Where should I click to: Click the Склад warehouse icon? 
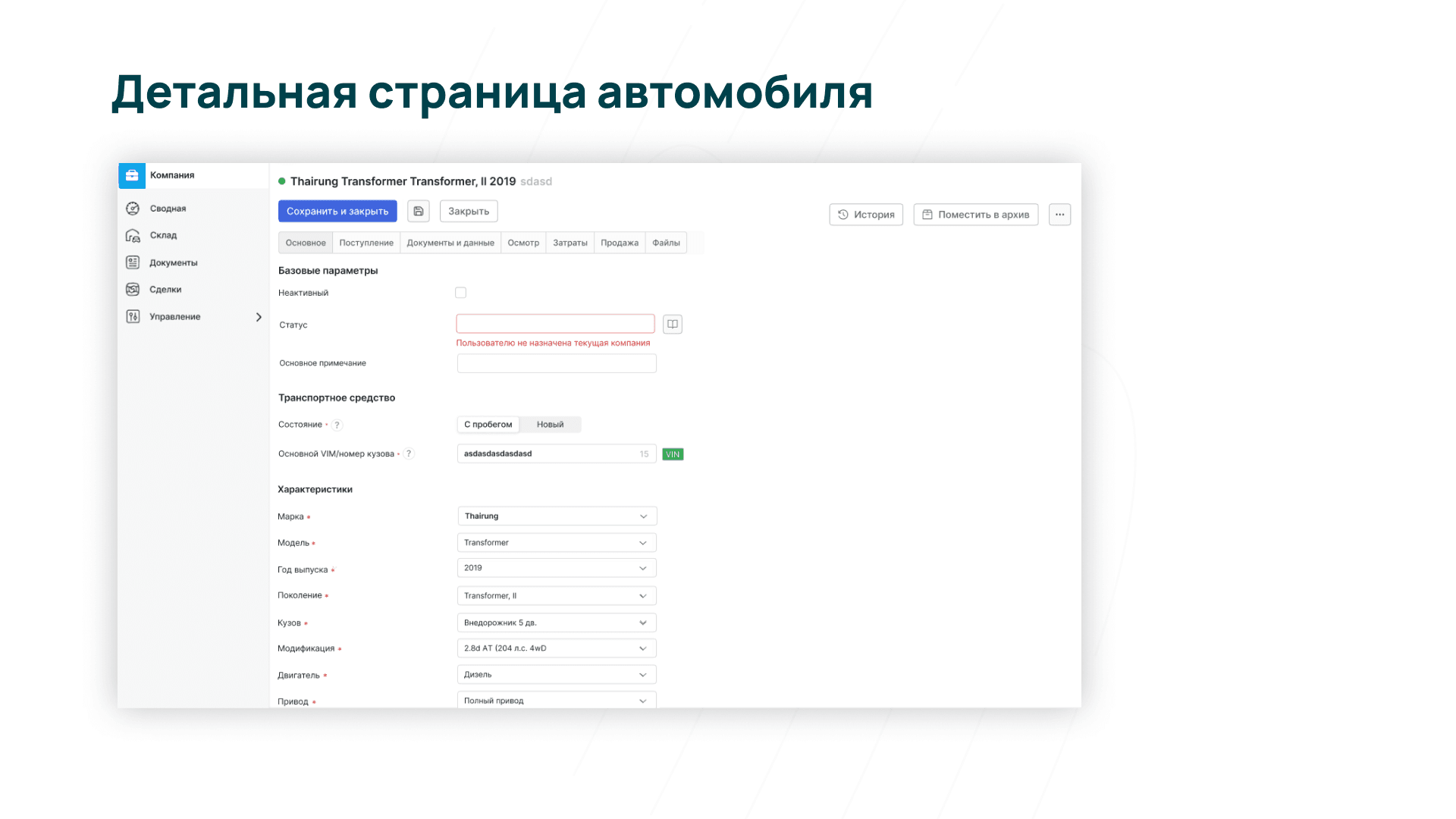tap(133, 236)
